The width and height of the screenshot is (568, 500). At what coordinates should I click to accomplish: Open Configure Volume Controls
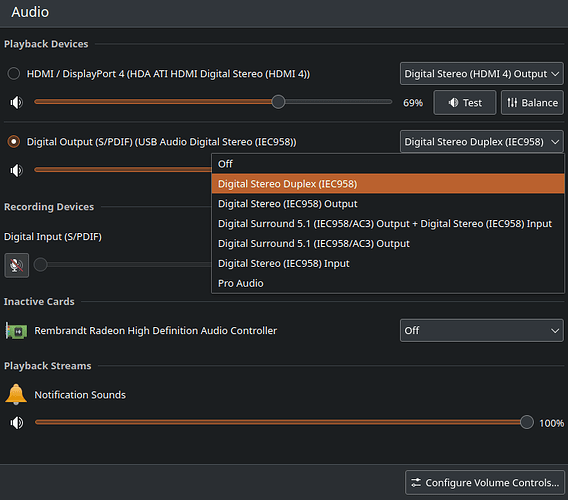[x=485, y=483]
